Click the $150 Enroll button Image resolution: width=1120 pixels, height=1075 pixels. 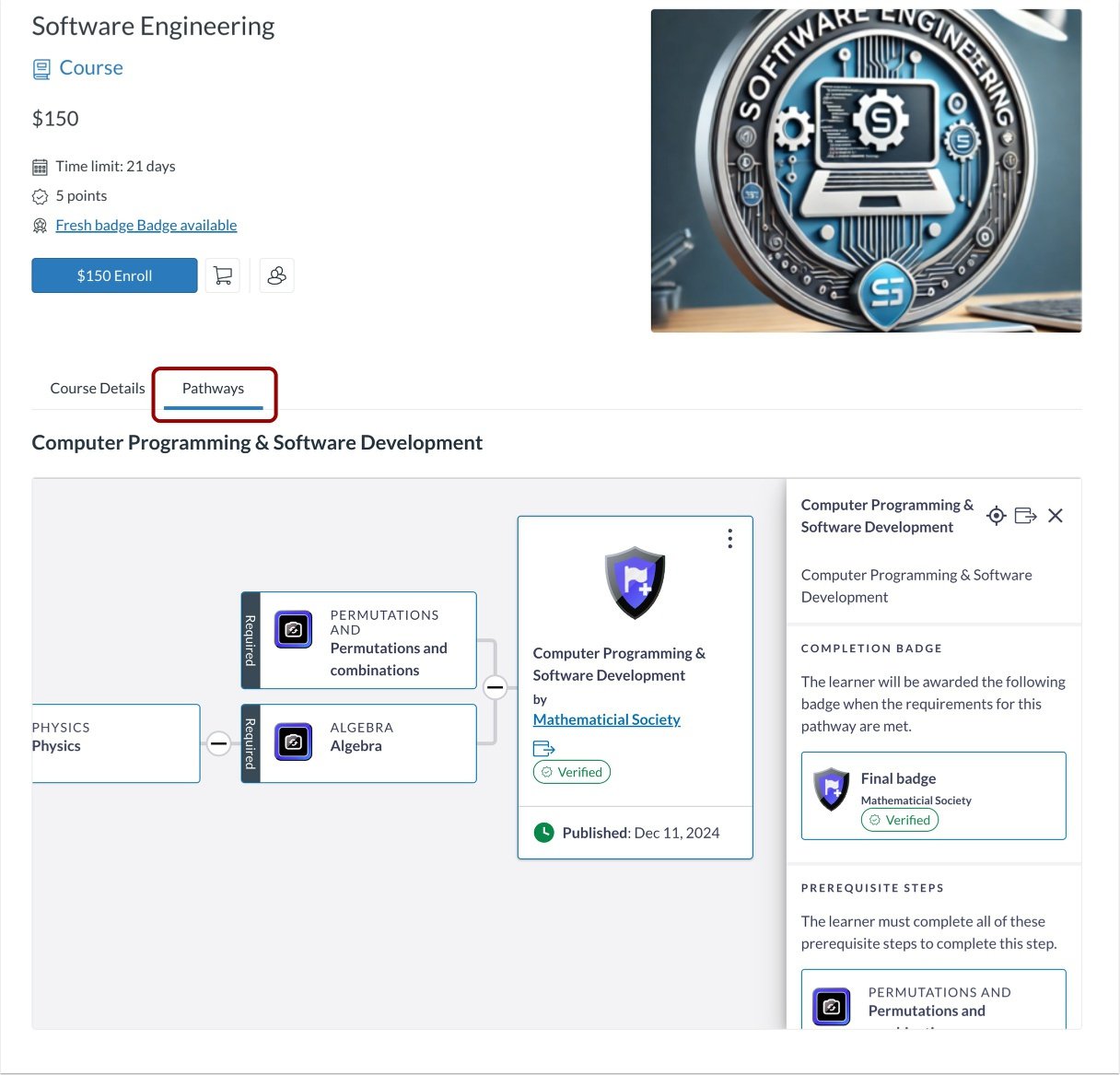pyautogui.click(x=114, y=275)
